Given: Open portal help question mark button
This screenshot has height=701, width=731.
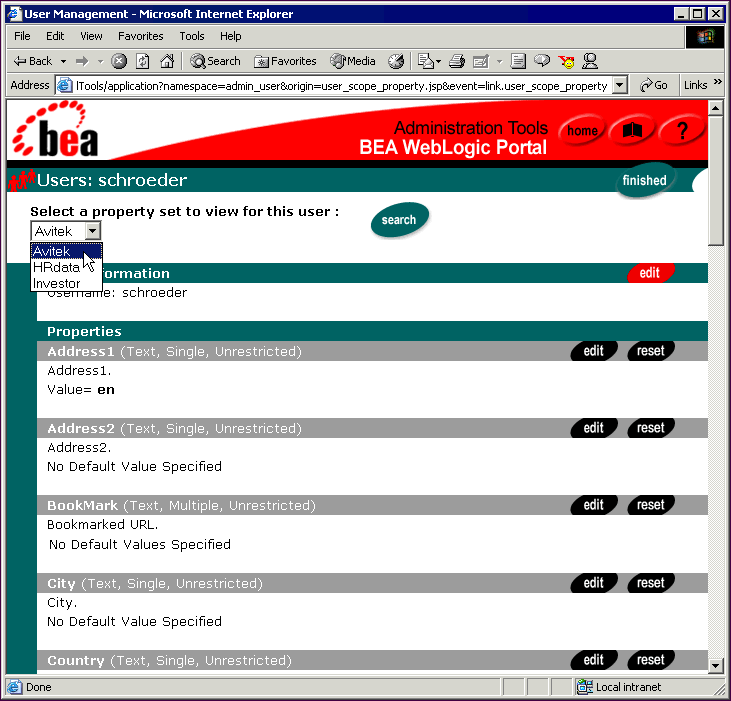Looking at the screenshot, I should (x=682, y=131).
